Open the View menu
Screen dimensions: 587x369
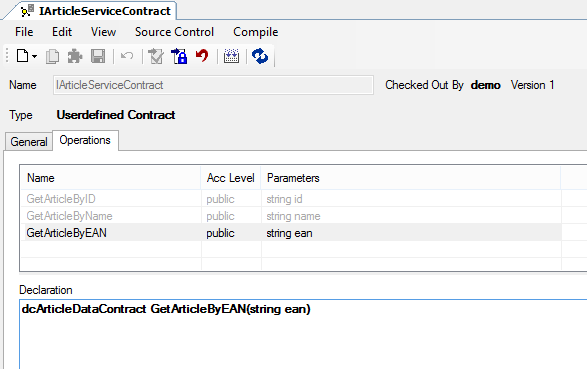pos(103,32)
